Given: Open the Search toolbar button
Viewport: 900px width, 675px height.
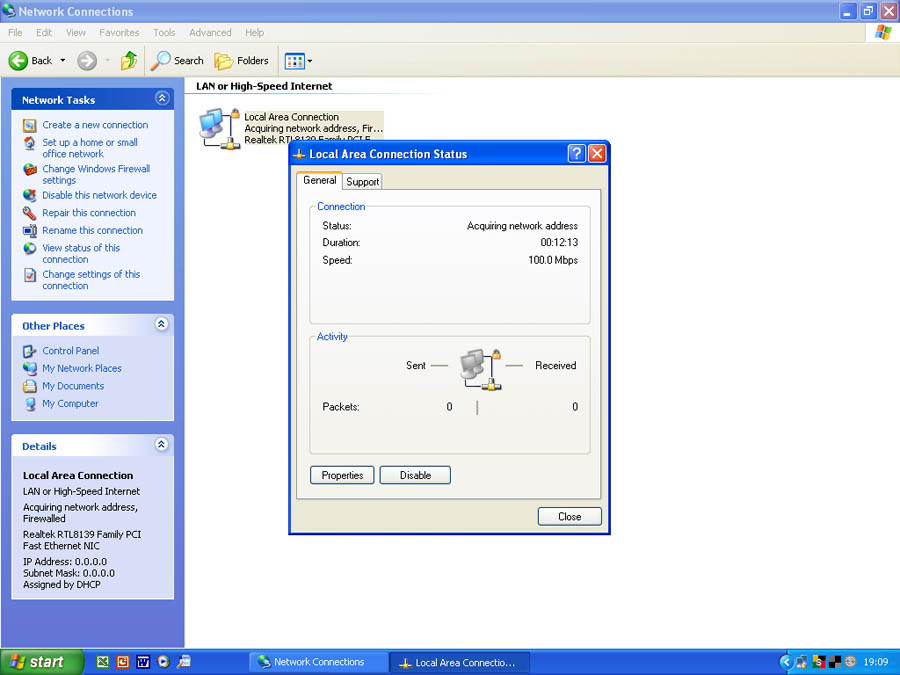Looking at the screenshot, I should (177, 61).
